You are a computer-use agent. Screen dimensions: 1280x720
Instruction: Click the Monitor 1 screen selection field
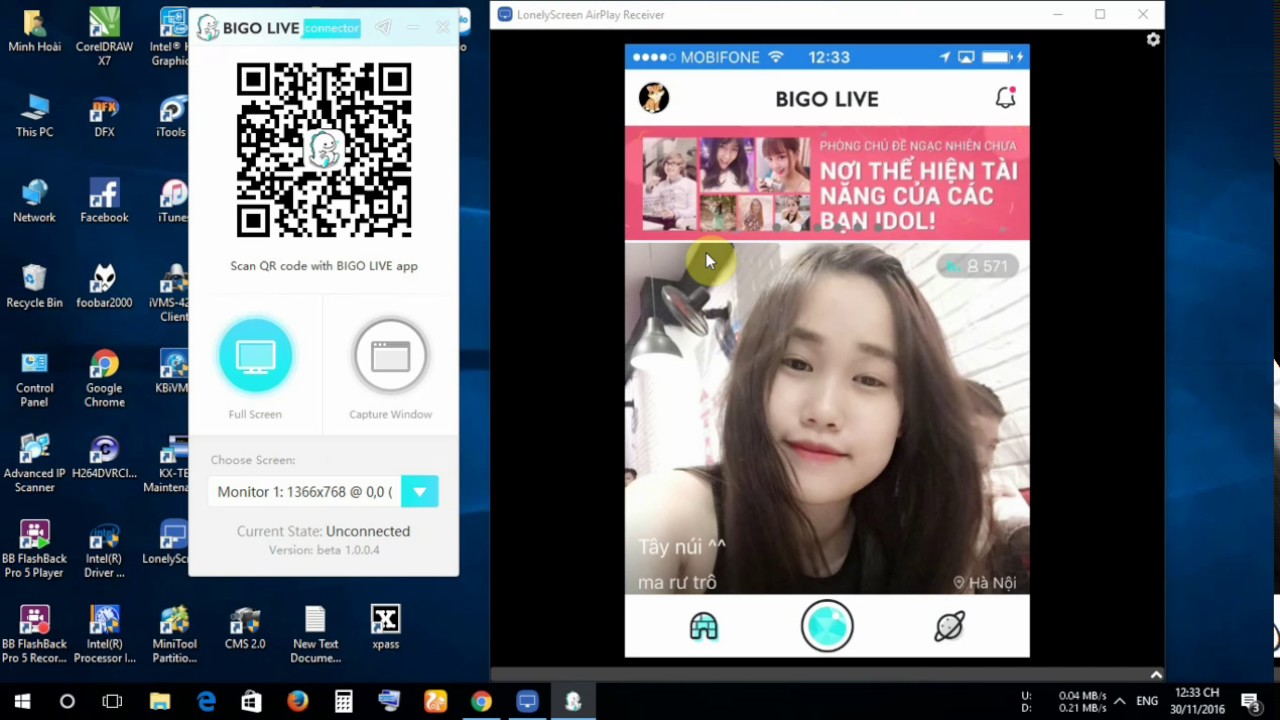click(305, 491)
